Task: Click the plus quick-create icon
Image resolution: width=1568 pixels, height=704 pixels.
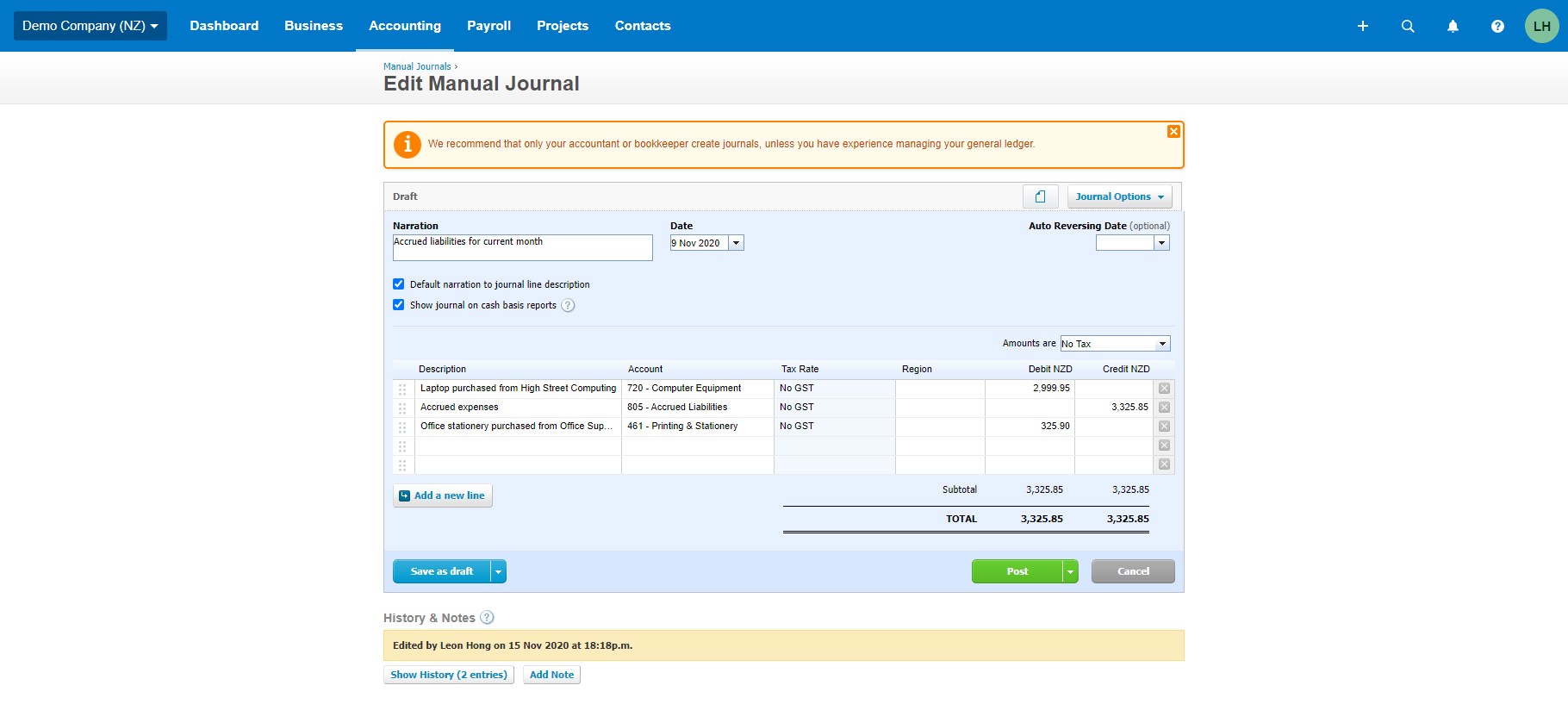Action: (1363, 26)
